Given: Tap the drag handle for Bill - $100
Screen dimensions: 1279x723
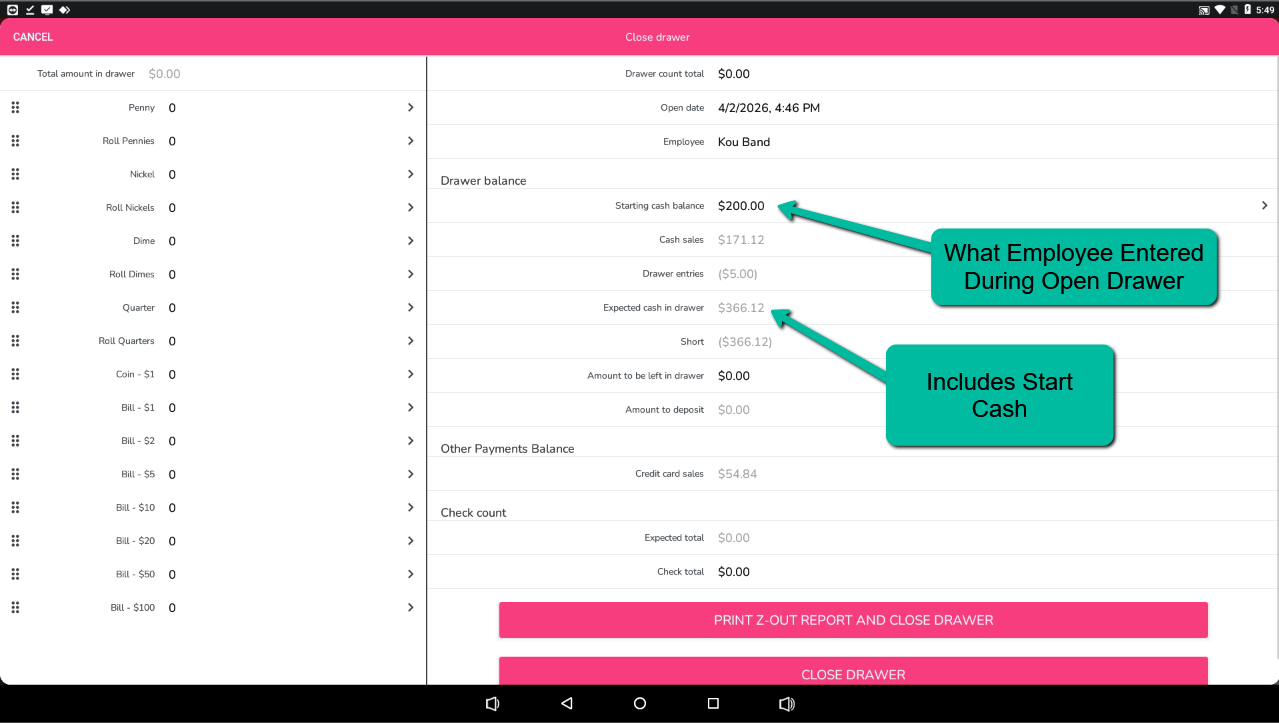Looking at the screenshot, I should [x=15, y=608].
